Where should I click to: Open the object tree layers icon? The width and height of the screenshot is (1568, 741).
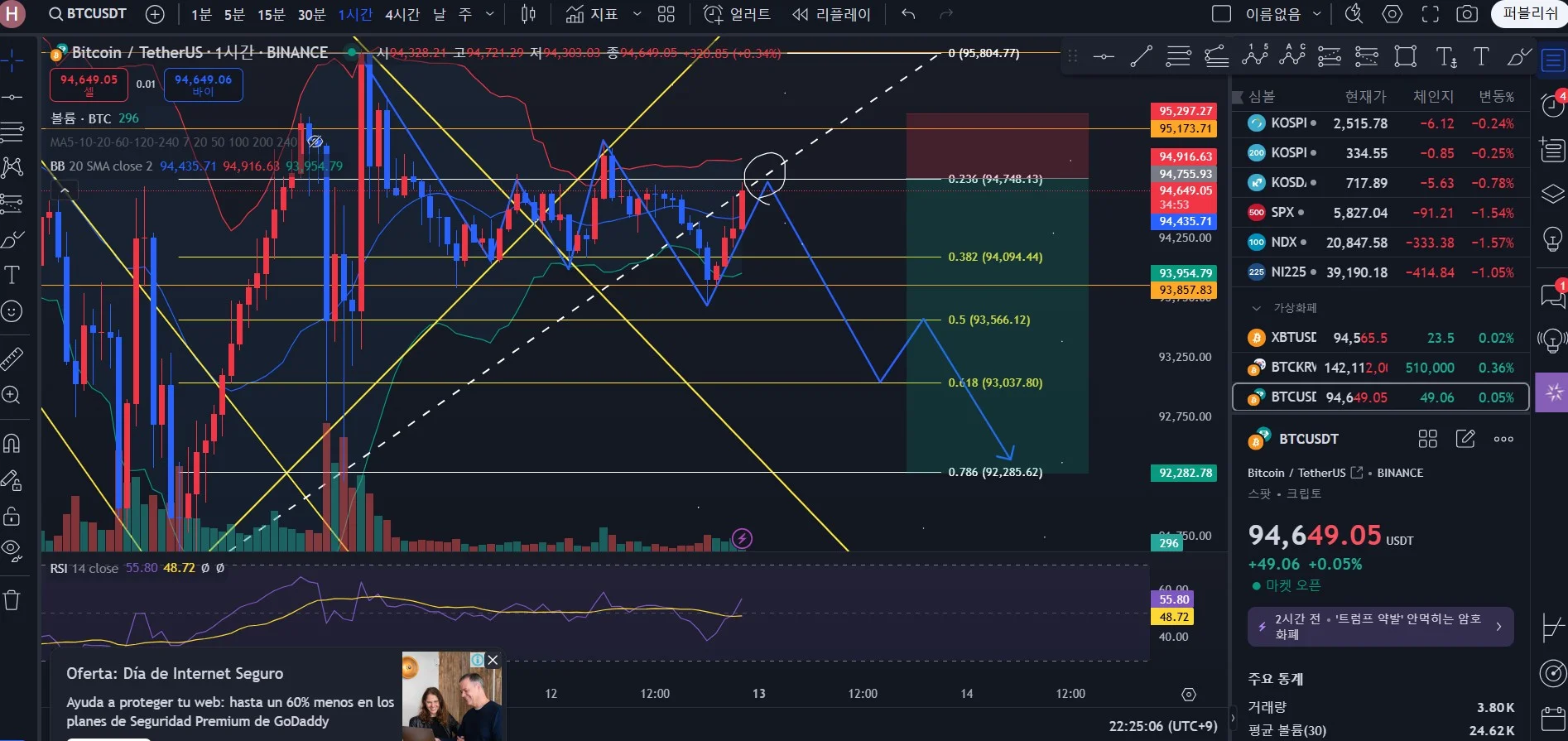pyautogui.click(x=1552, y=195)
